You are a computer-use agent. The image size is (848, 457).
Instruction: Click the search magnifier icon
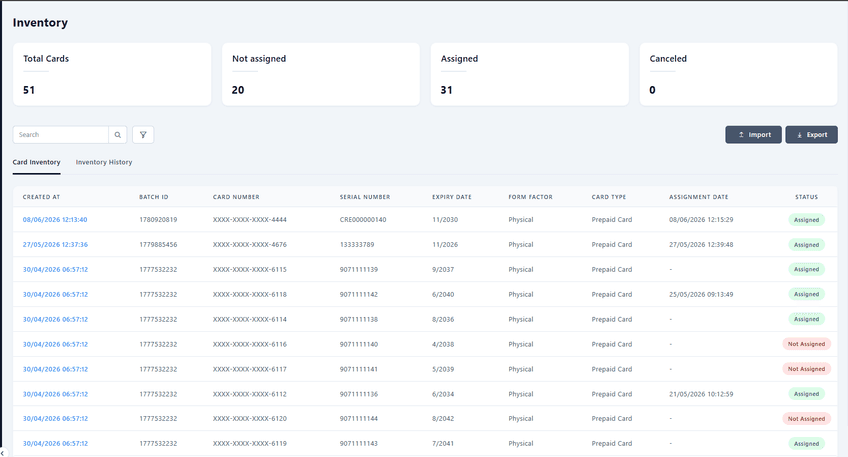click(x=117, y=135)
